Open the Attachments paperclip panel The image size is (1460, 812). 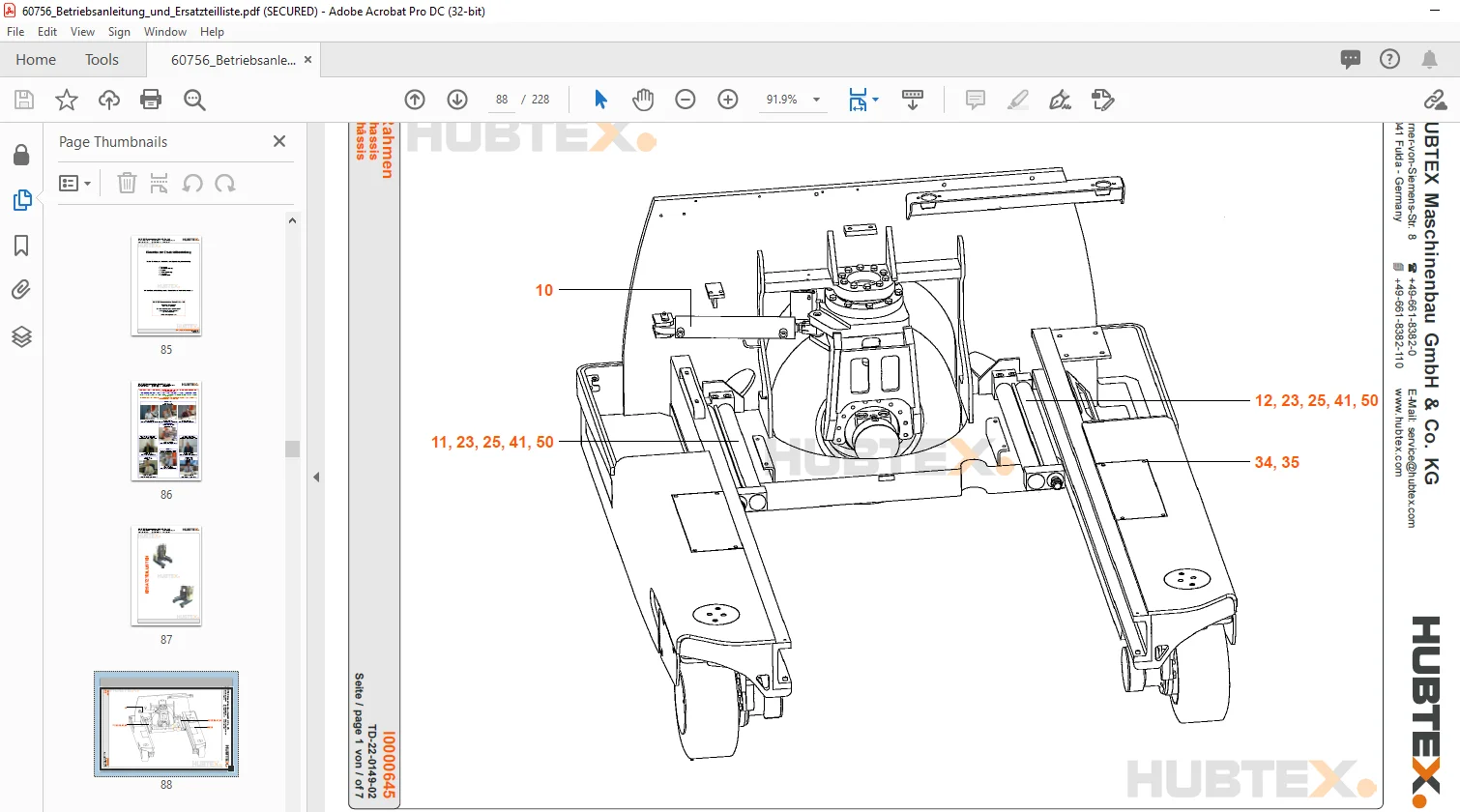point(21,290)
